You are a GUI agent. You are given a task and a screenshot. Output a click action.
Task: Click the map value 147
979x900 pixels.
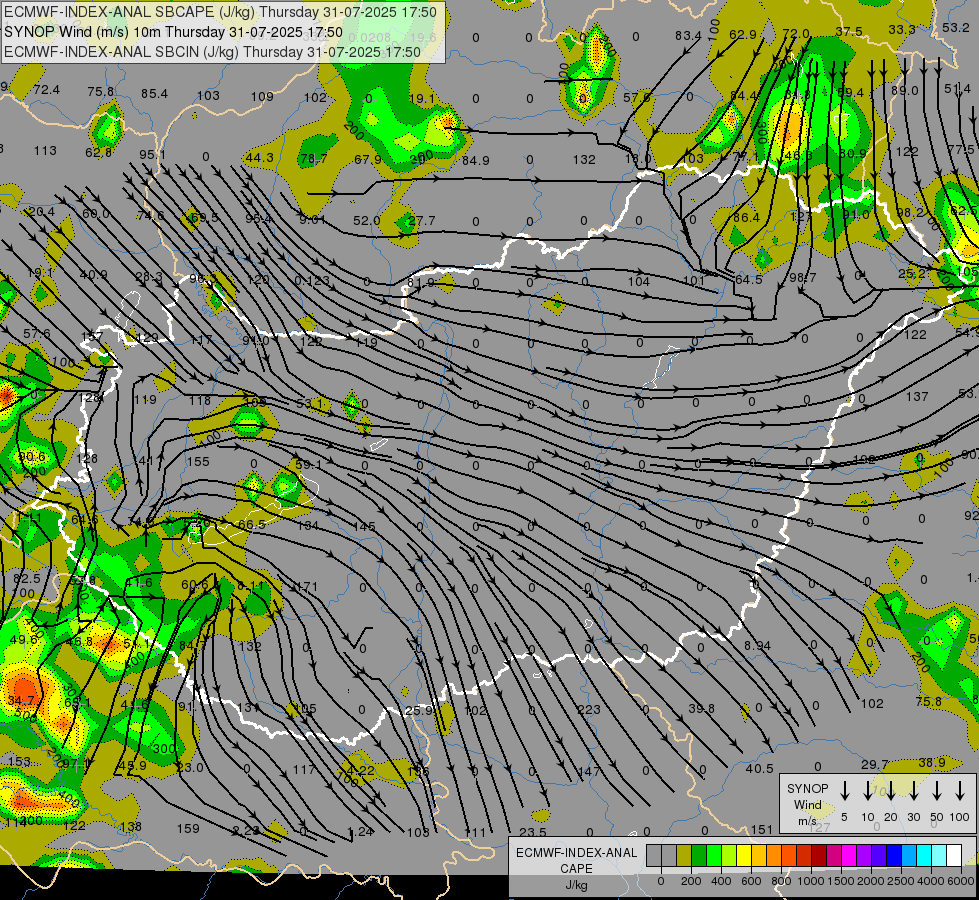589,771
